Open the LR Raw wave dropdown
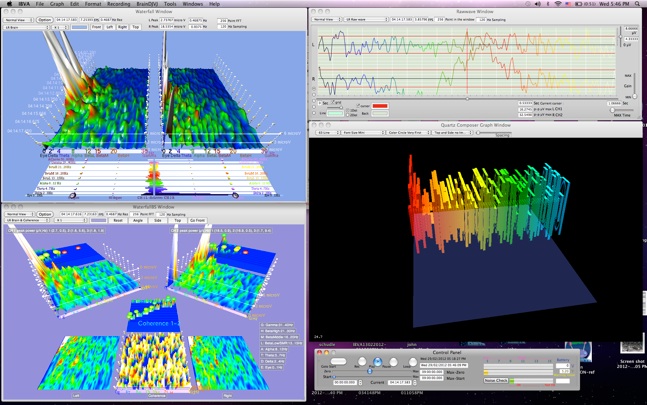The image size is (647, 405). [x=366, y=19]
